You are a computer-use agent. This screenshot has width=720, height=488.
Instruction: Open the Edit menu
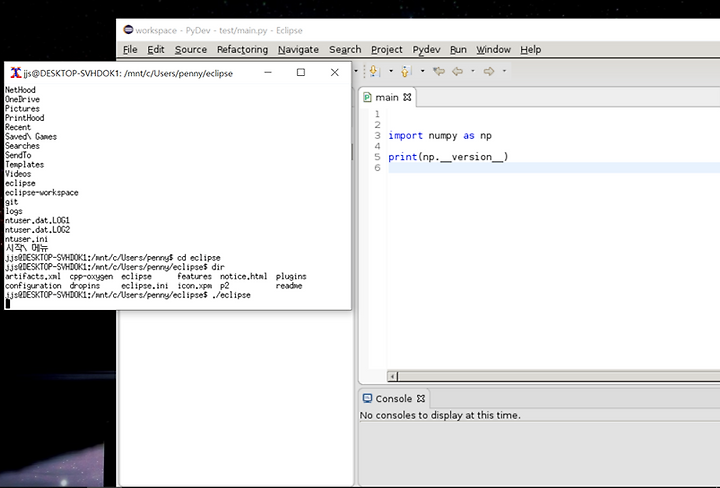point(156,50)
